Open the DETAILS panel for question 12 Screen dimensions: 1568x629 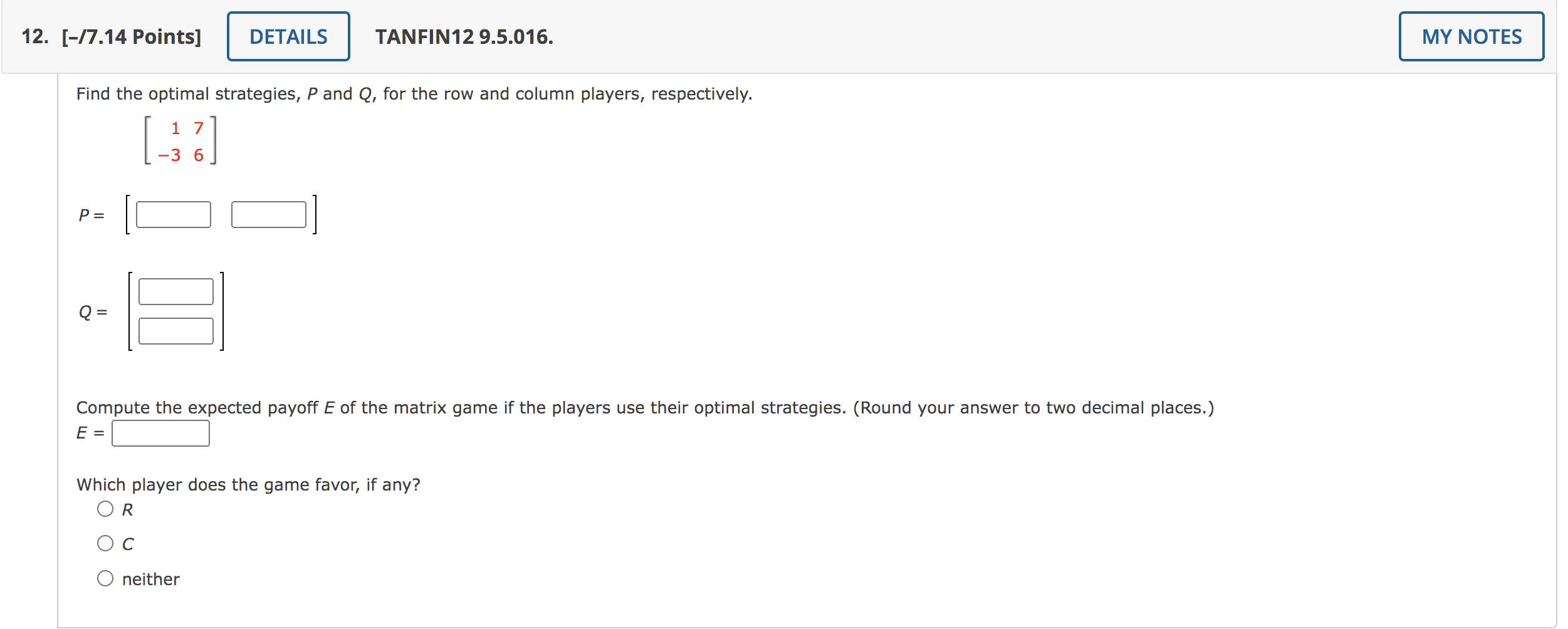[288, 36]
